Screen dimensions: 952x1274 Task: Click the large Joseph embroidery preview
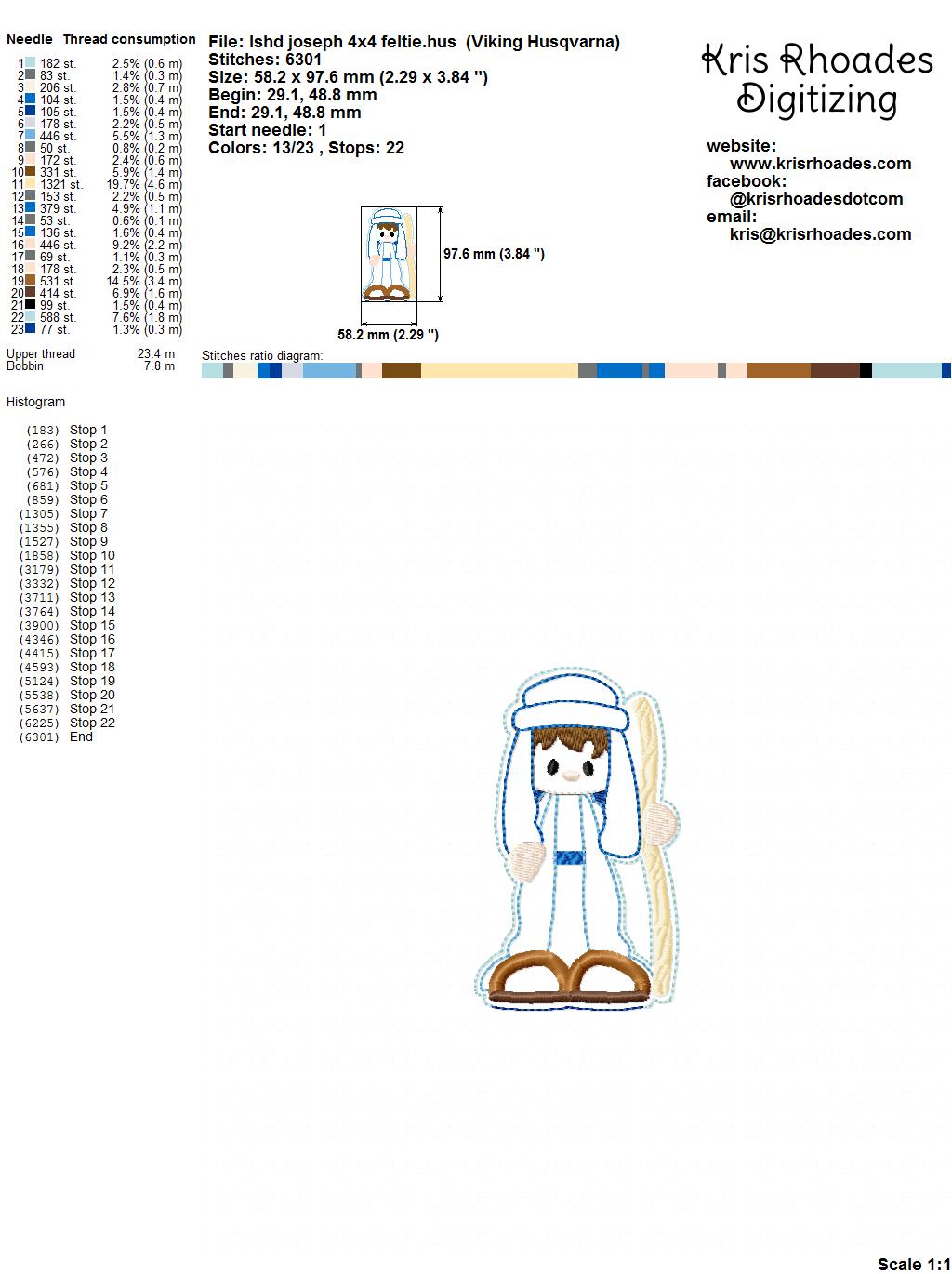pos(579,837)
